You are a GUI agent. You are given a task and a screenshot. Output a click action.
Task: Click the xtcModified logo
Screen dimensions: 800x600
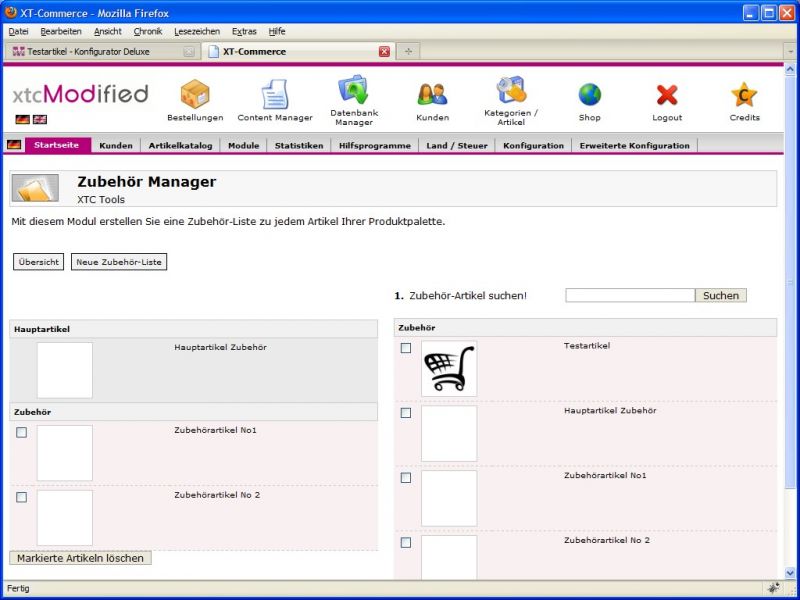pyautogui.click(x=81, y=94)
